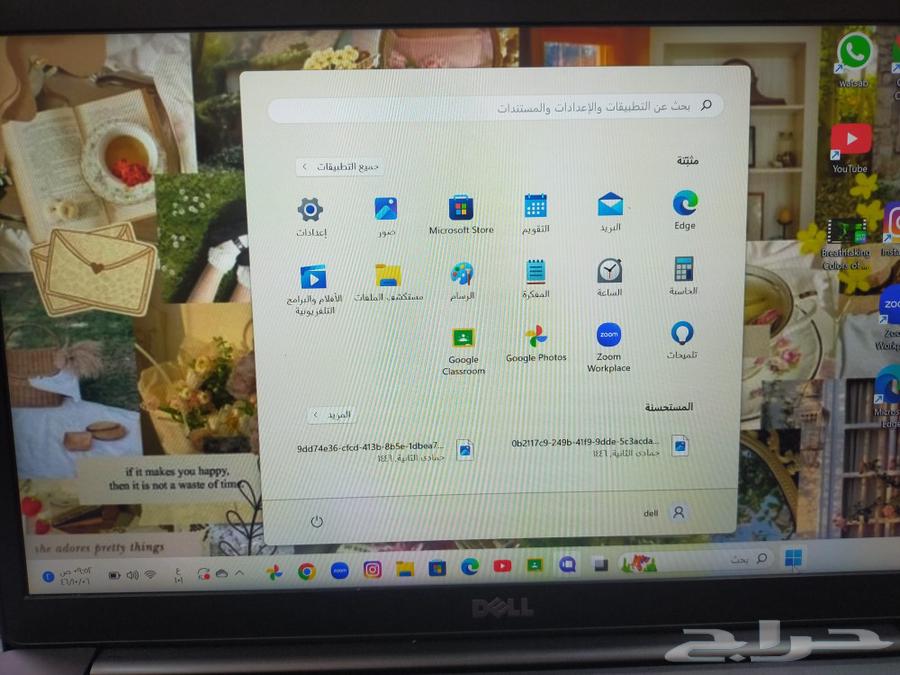Open Settings app in pinned apps
The width and height of the screenshot is (900, 675).
[x=311, y=217]
